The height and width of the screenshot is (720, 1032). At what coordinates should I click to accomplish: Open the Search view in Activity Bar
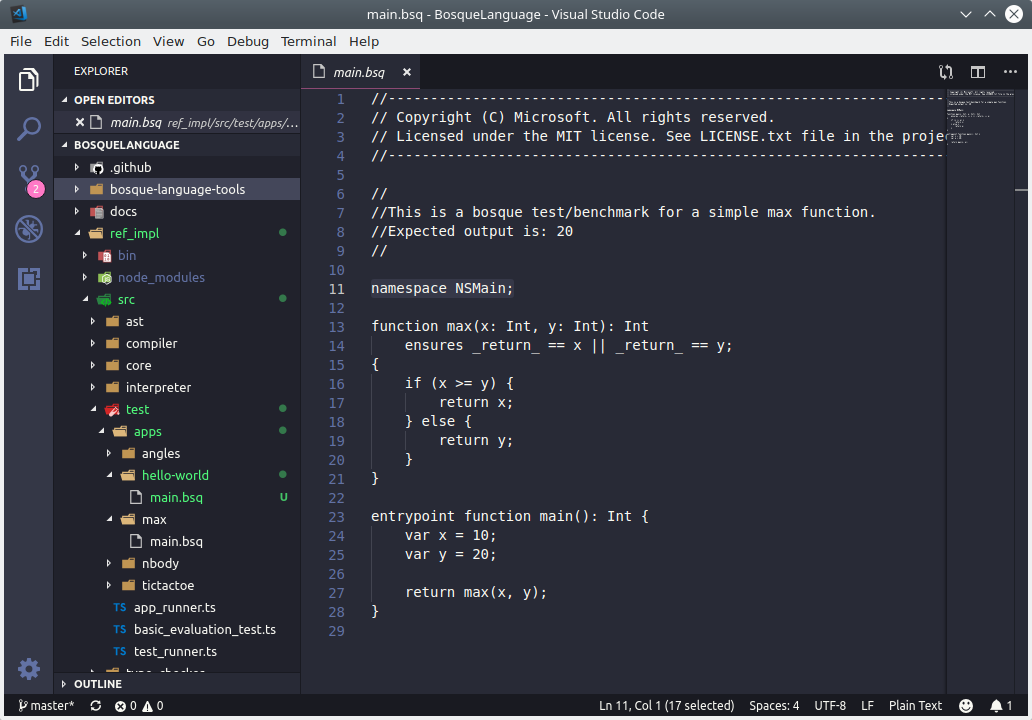tap(28, 131)
